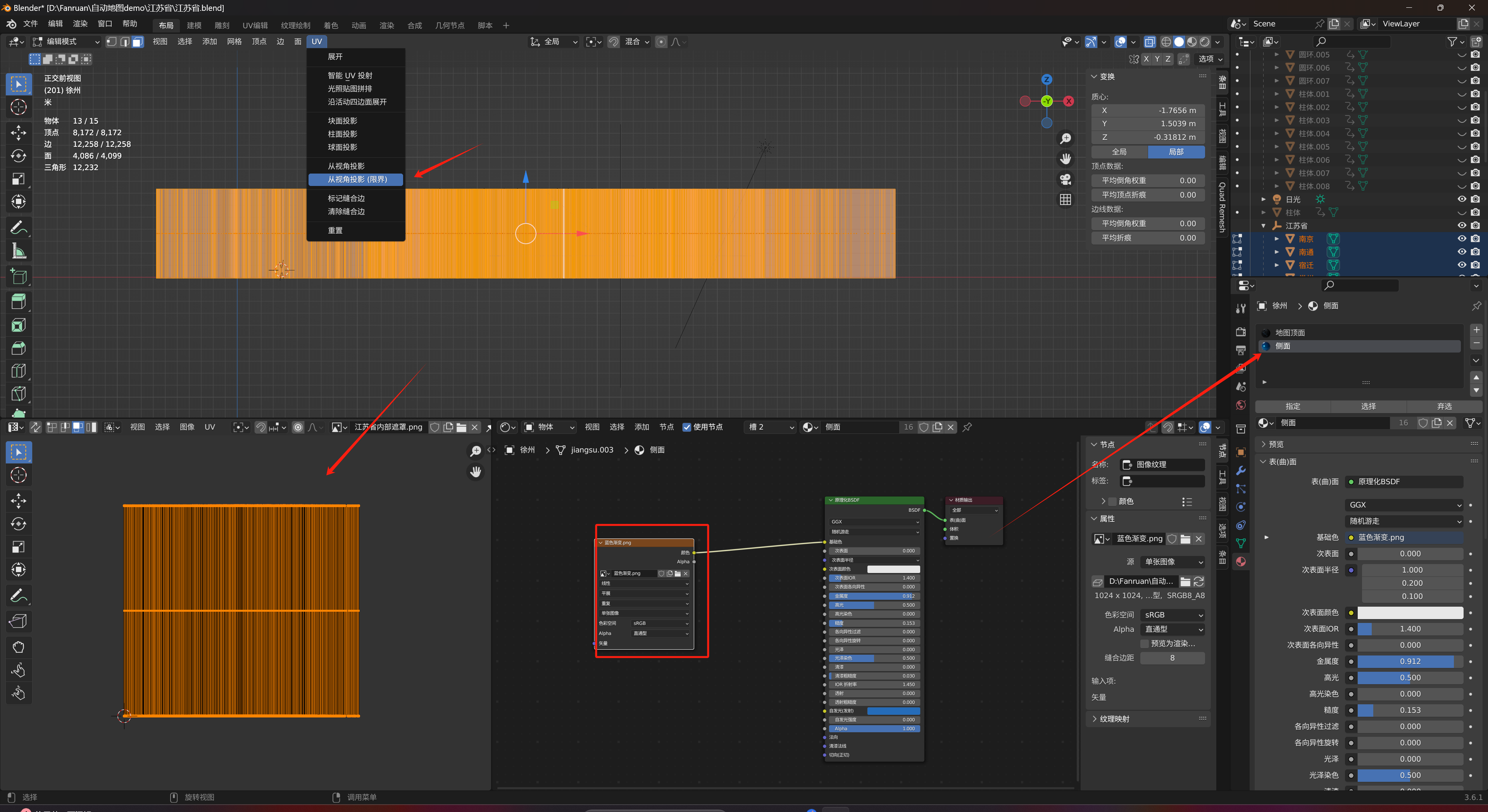Toggle visibility eye of 南京 object

pyautogui.click(x=1462, y=239)
